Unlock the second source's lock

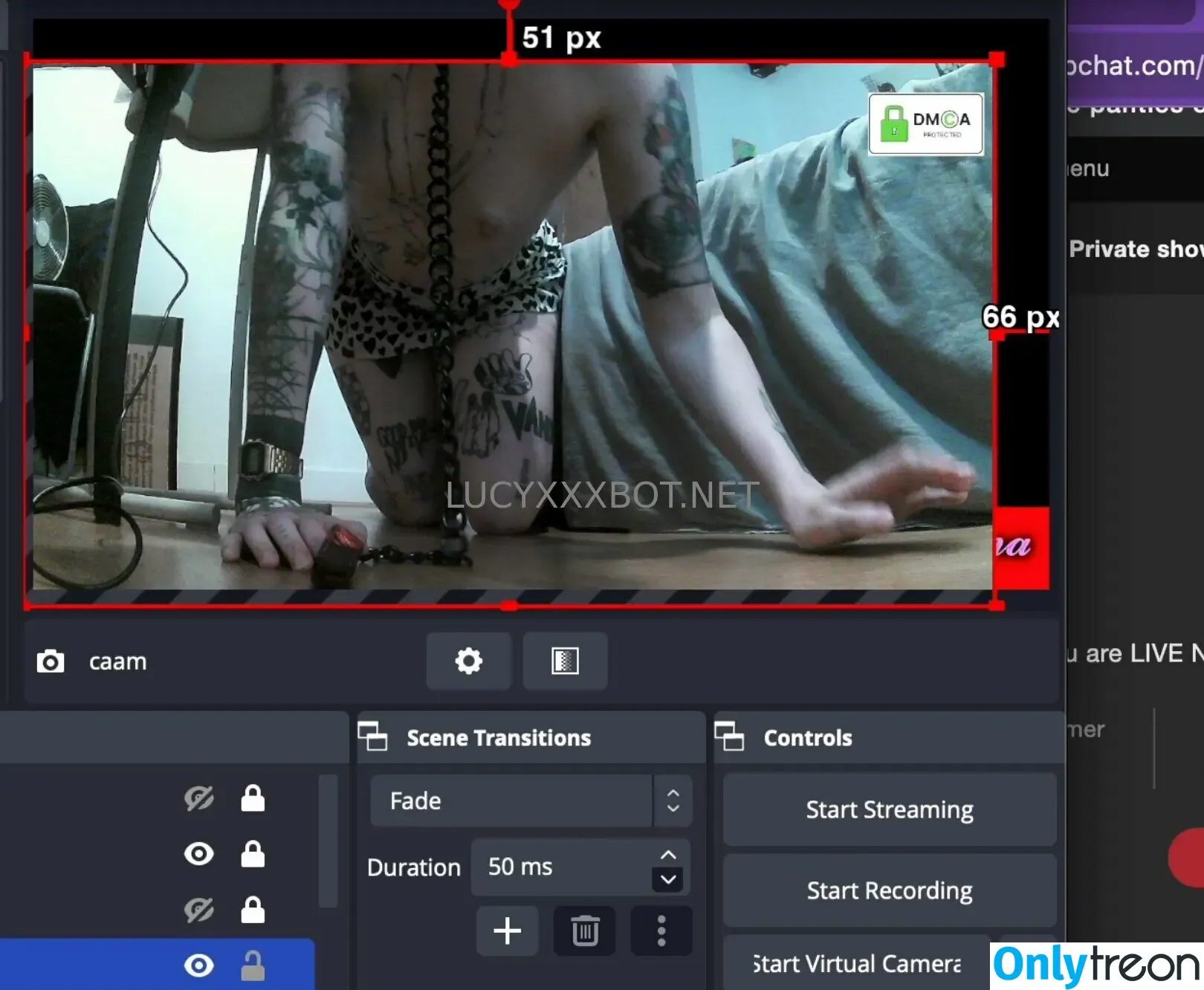coord(253,854)
